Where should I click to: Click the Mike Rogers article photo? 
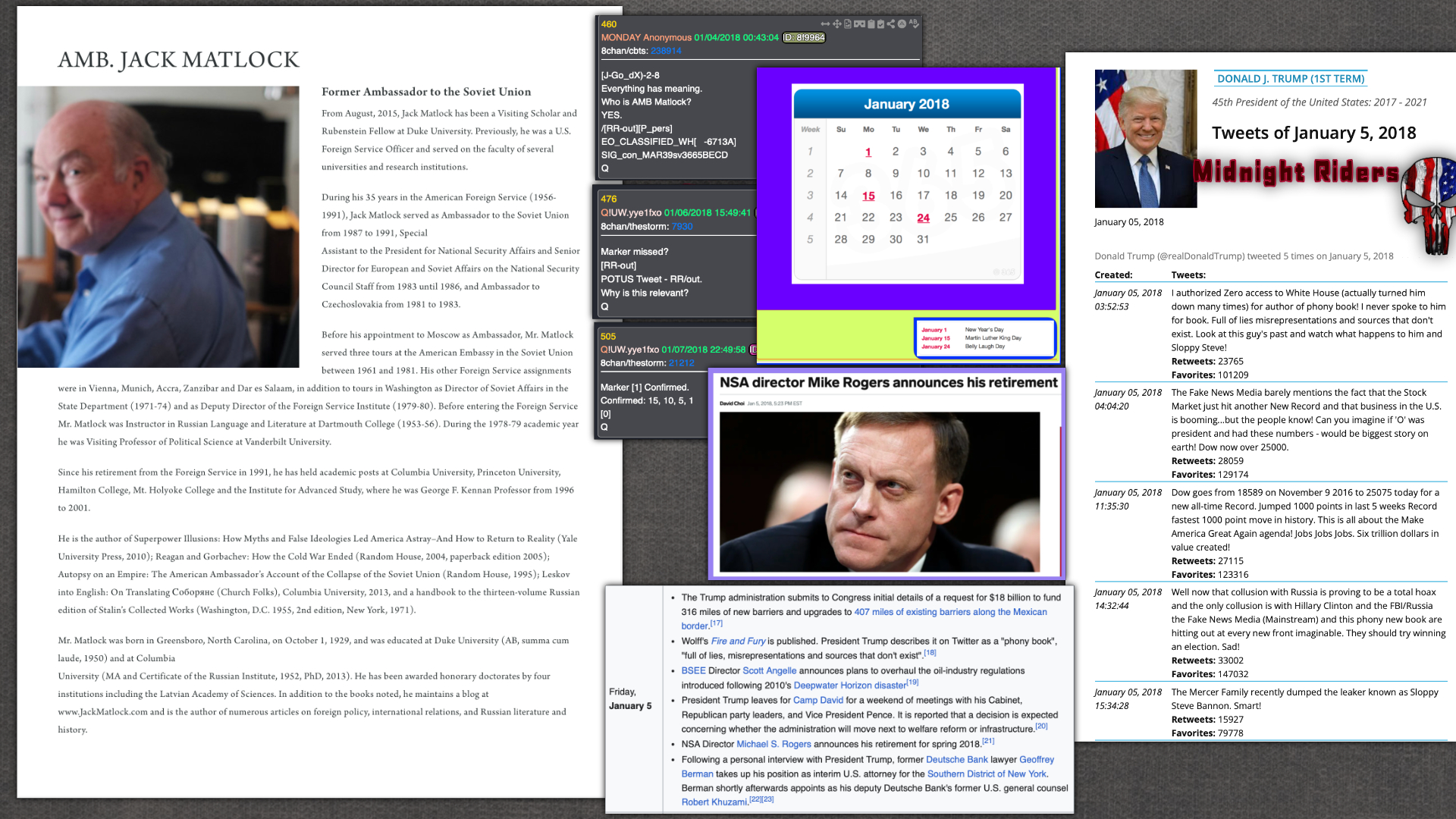coord(880,491)
